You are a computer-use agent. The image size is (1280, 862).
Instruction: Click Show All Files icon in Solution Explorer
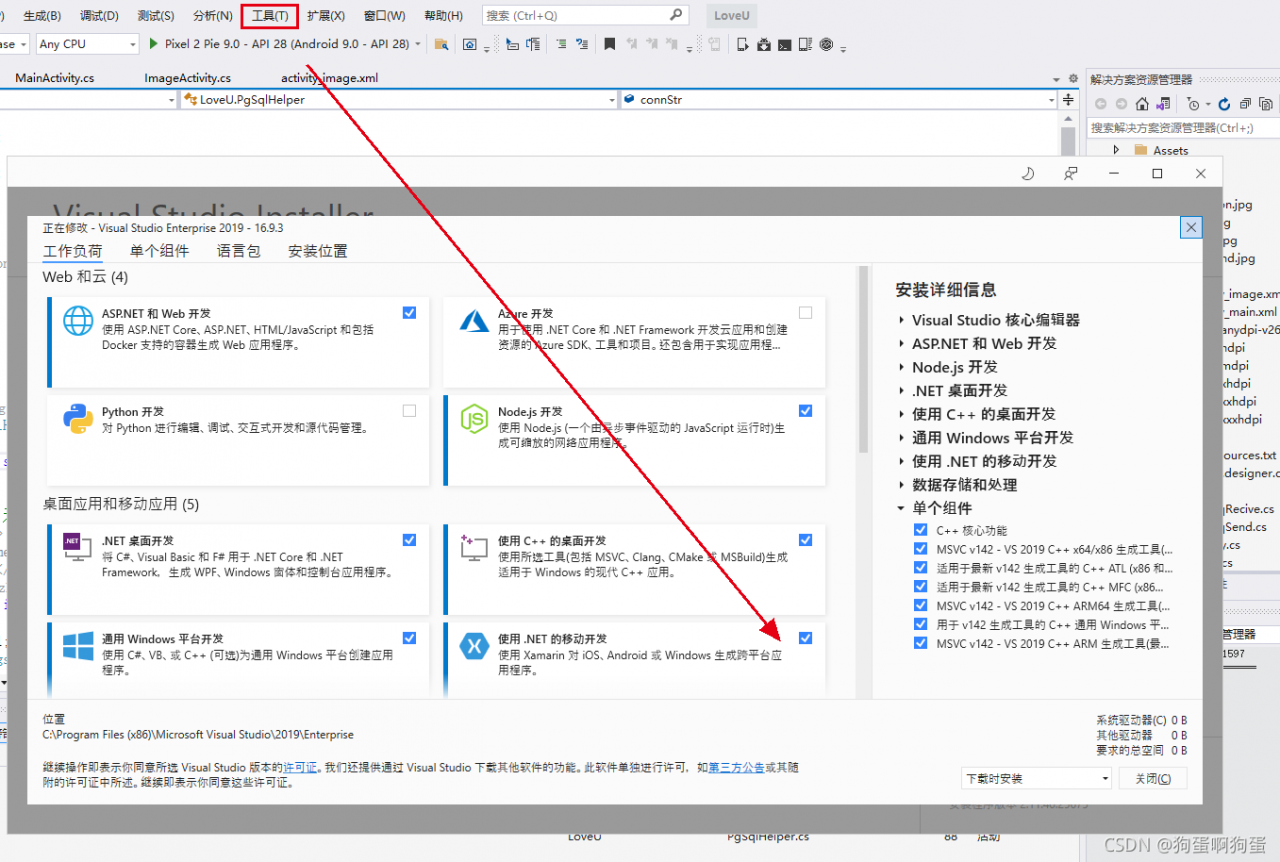(x=1267, y=104)
